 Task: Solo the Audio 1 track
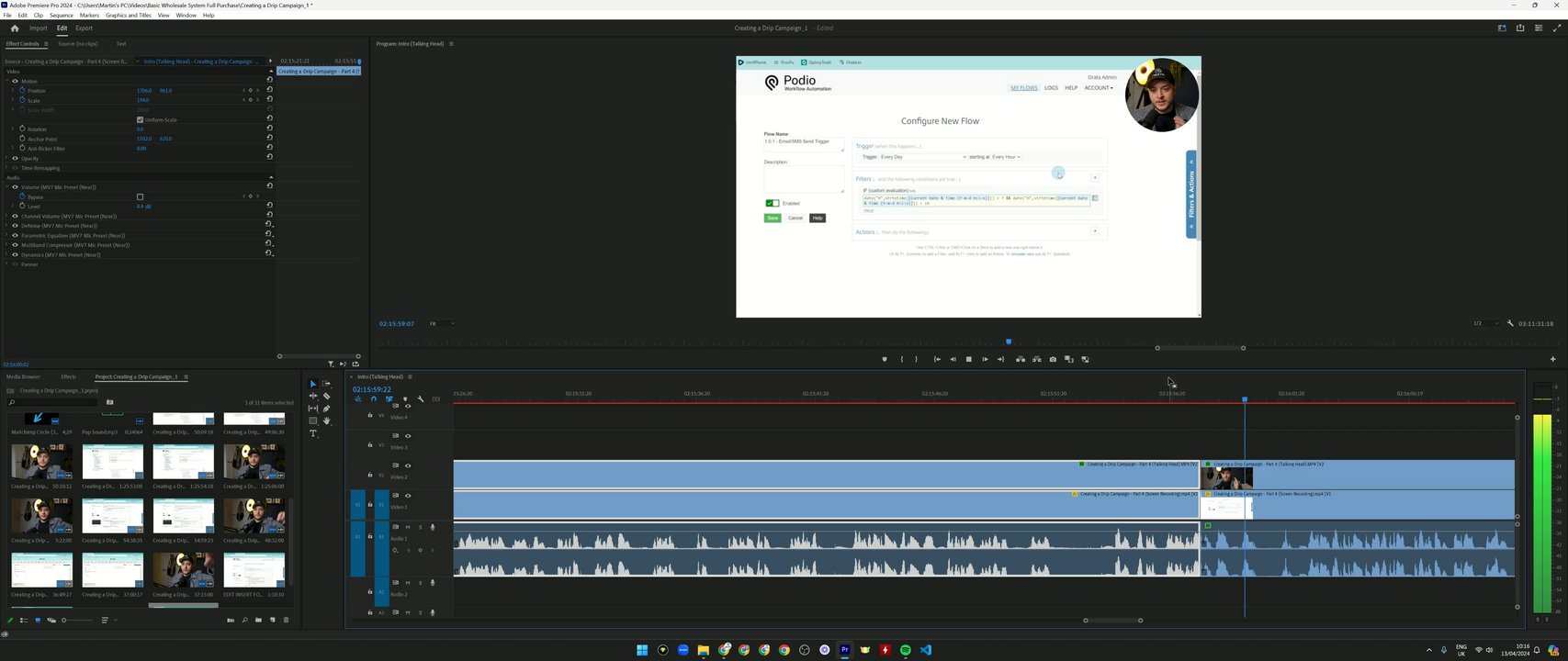point(421,527)
